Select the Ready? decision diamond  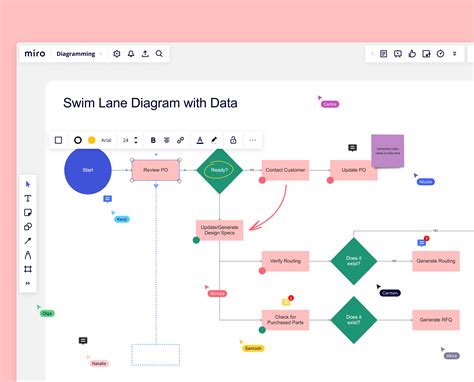219,170
